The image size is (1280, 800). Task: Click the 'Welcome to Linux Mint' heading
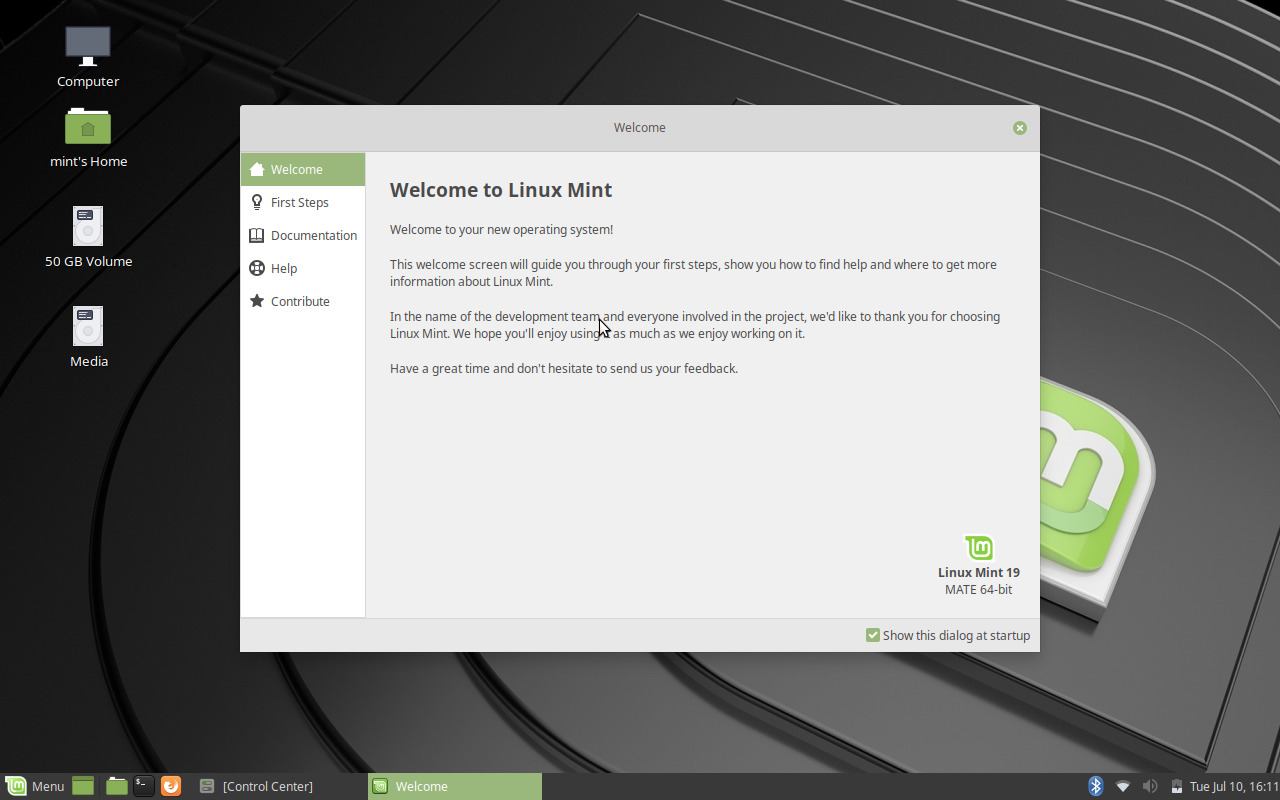point(501,190)
